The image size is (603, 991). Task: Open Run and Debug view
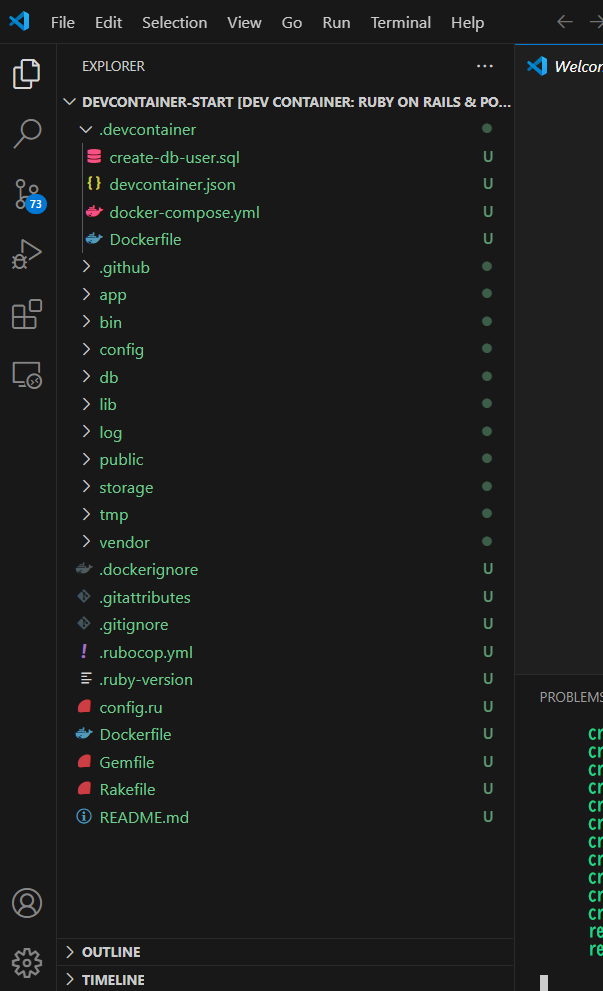pos(27,254)
